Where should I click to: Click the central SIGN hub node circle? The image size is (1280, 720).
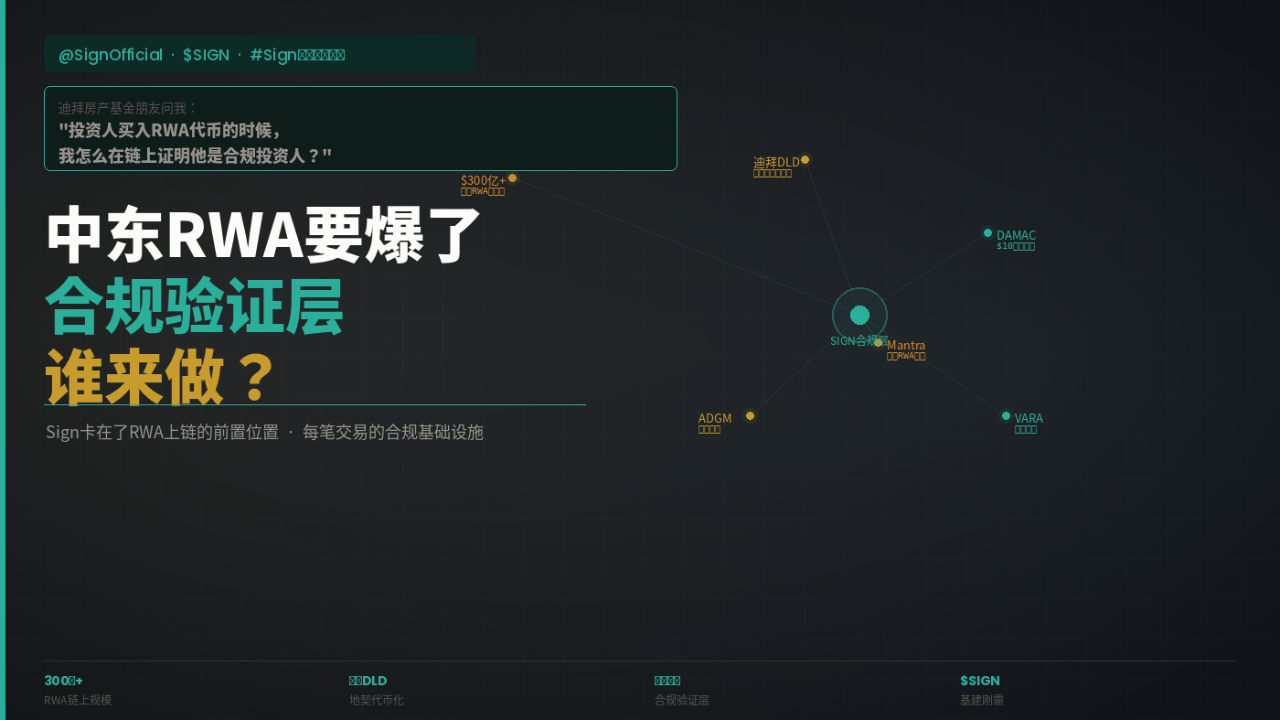860,315
